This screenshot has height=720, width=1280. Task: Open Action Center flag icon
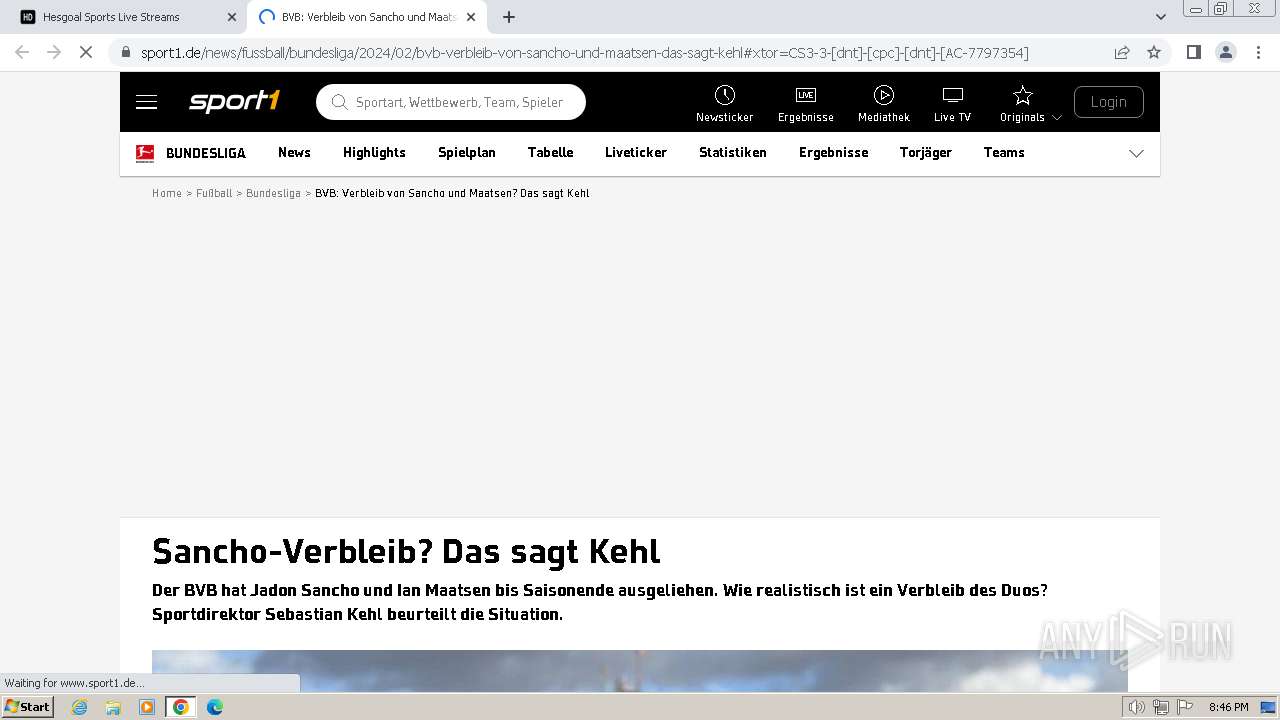pyautogui.click(x=1183, y=707)
